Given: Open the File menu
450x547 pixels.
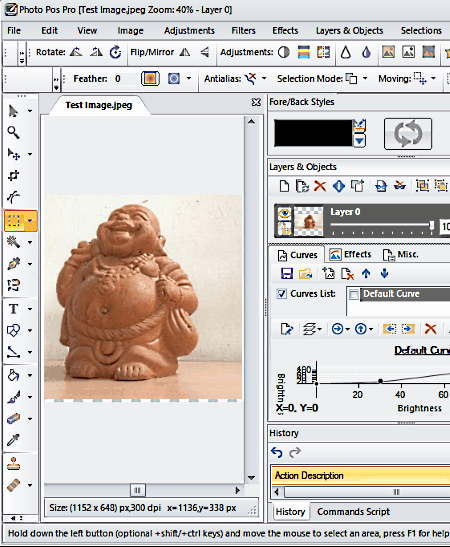Looking at the screenshot, I should pos(14,31).
